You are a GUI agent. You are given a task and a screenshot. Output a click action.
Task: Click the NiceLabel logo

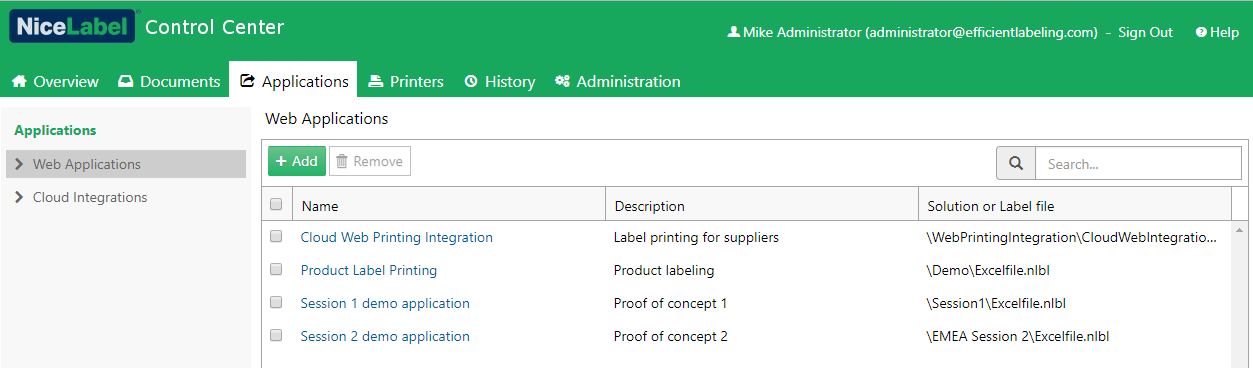coord(72,27)
